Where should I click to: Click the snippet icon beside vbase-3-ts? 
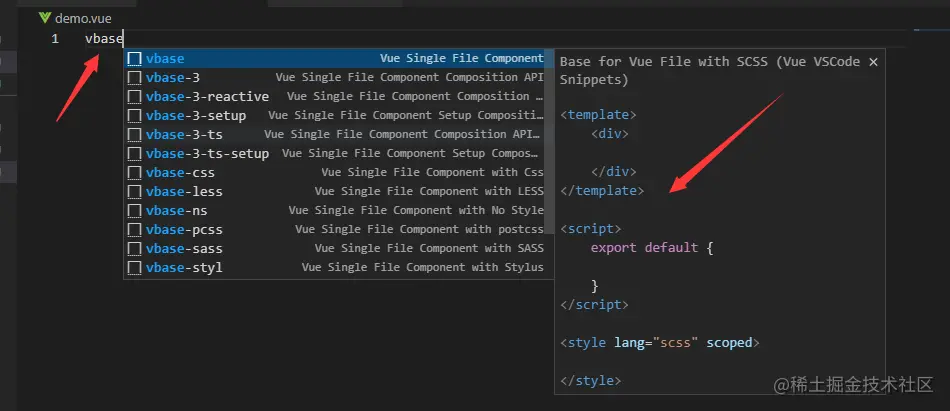point(135,135)
